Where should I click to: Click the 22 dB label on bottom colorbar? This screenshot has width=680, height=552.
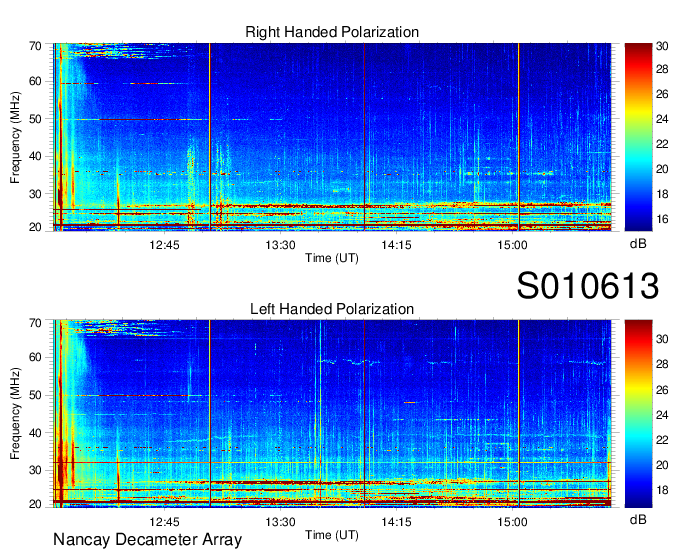662,441
